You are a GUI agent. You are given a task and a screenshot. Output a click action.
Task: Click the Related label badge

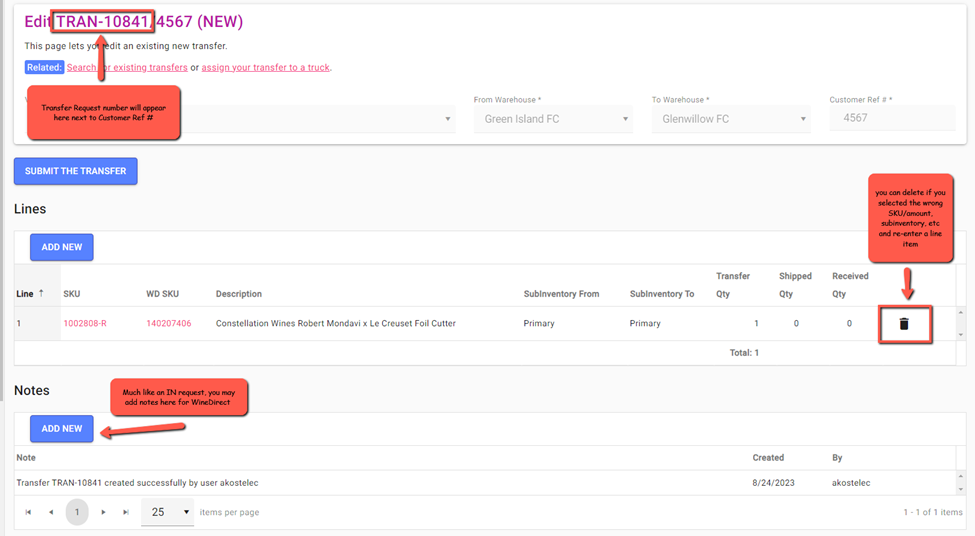44,67
